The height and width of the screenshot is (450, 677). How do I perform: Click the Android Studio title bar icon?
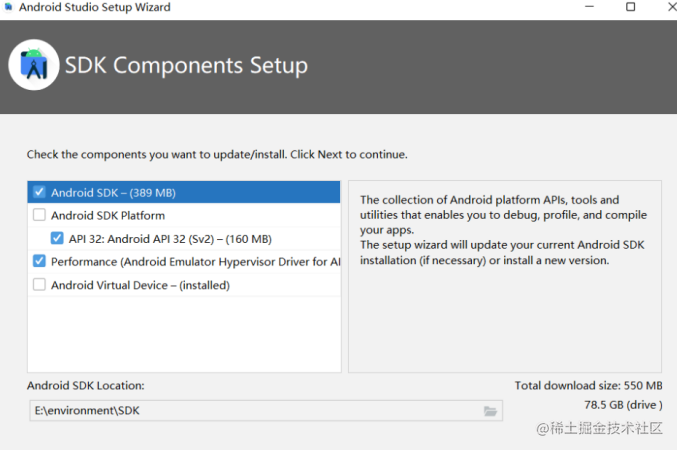coord(9,8)
